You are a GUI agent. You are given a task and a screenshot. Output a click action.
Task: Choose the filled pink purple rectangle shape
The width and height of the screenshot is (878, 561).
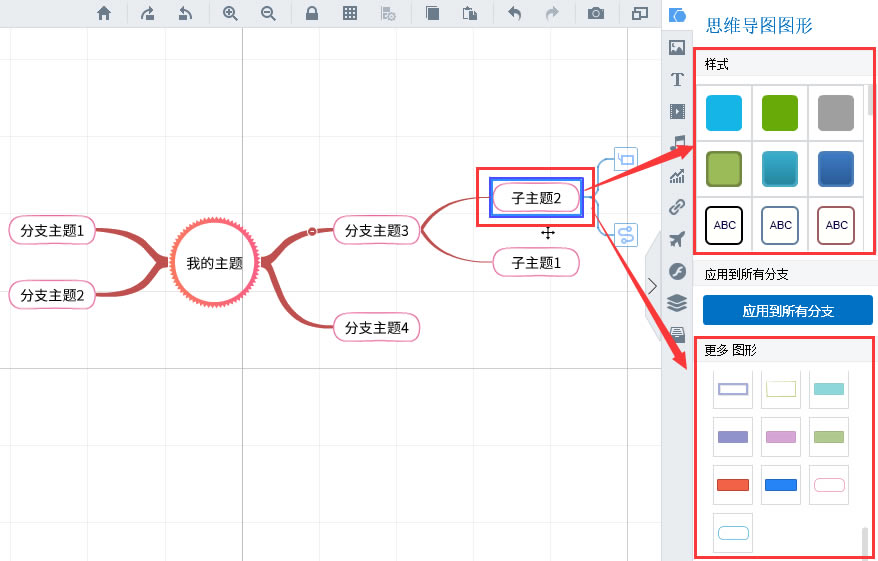tap(781, 437)
